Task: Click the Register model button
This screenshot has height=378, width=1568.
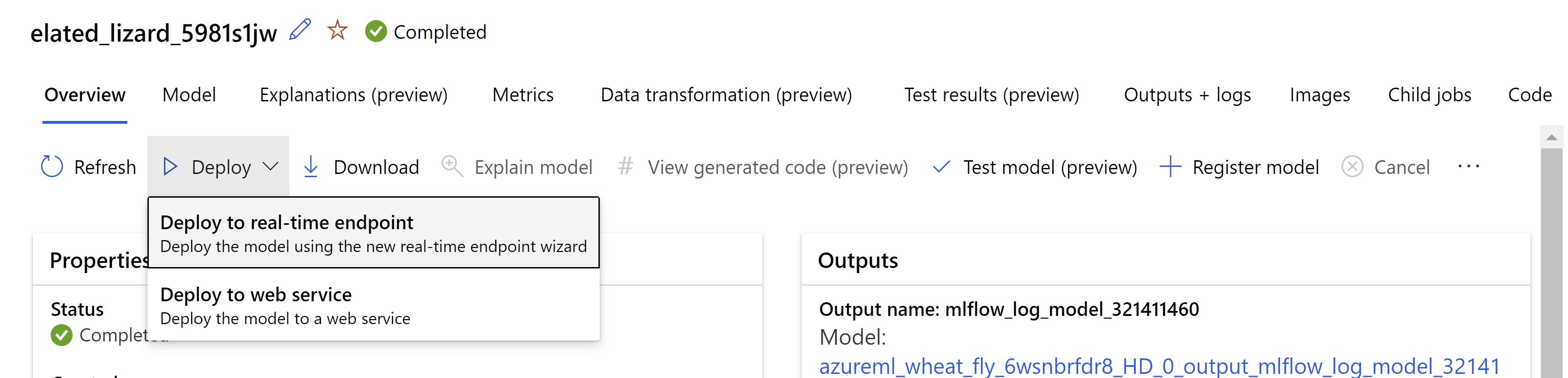Action: point(1255,167)
